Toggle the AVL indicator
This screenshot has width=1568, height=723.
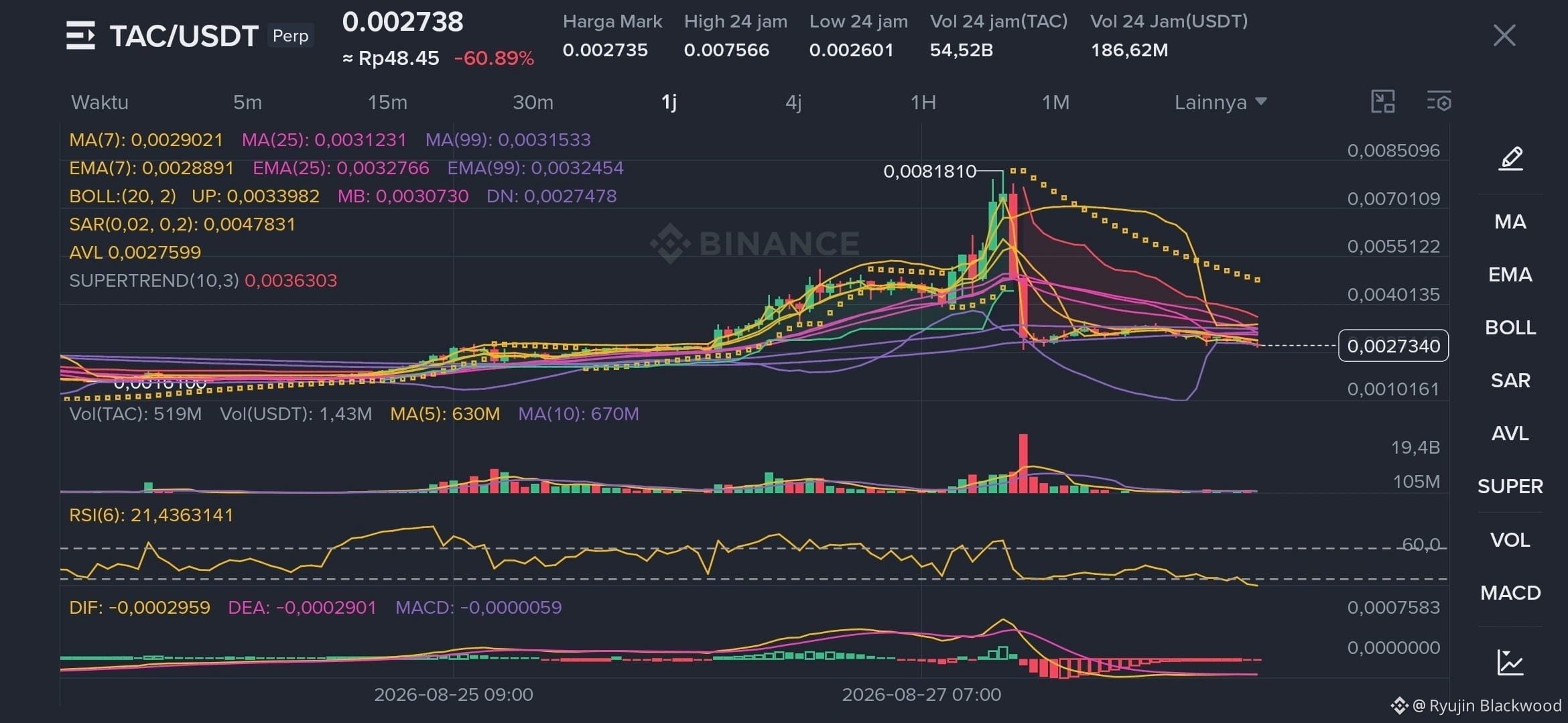pos(1510,434)
